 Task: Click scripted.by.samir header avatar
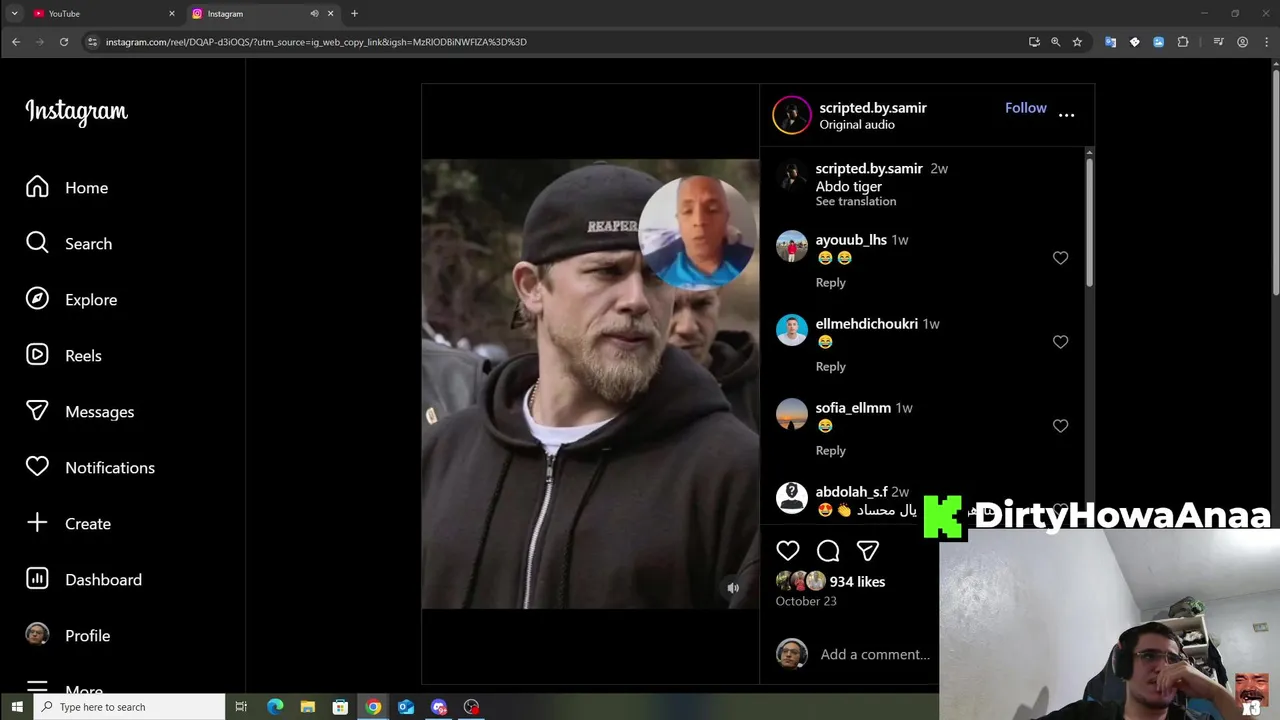coord(792,115)
